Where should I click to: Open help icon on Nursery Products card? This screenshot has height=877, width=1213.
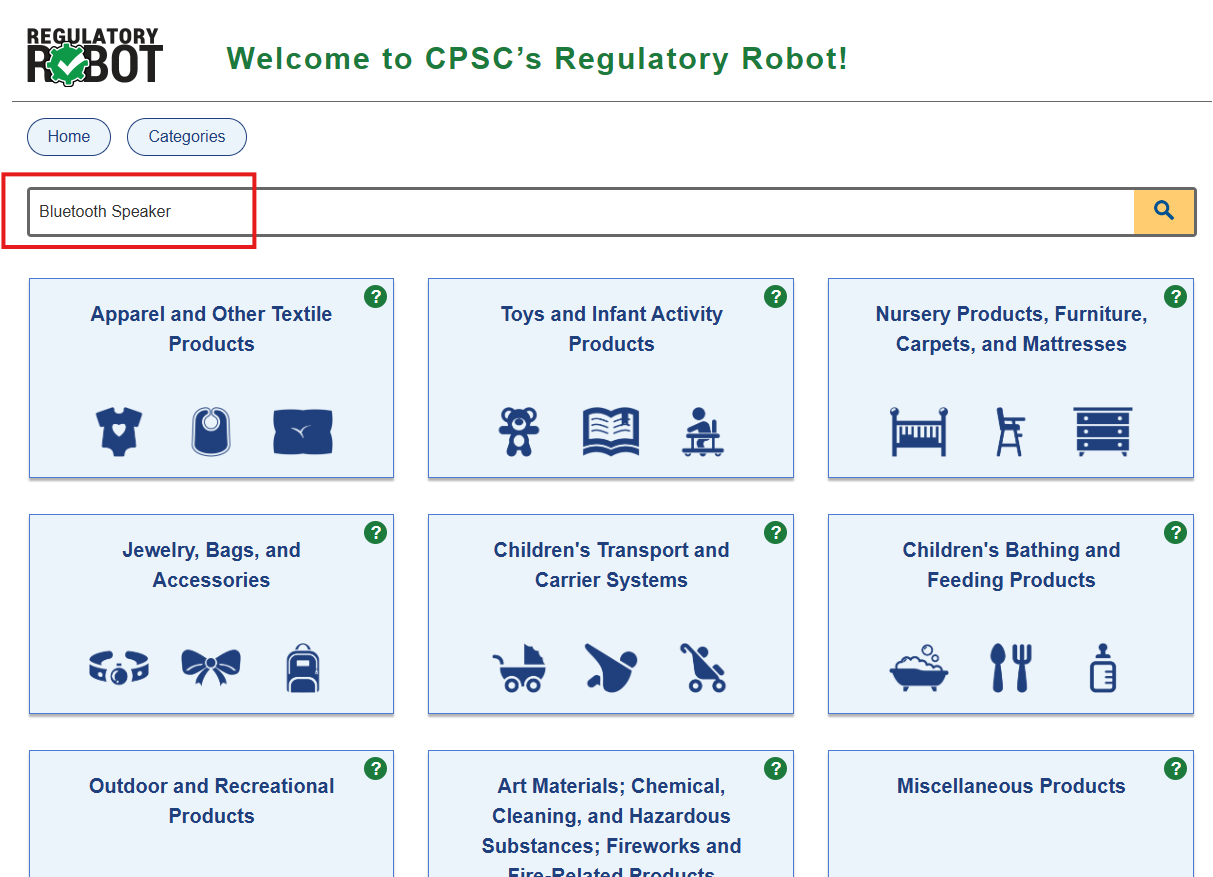pos(1175,296)
